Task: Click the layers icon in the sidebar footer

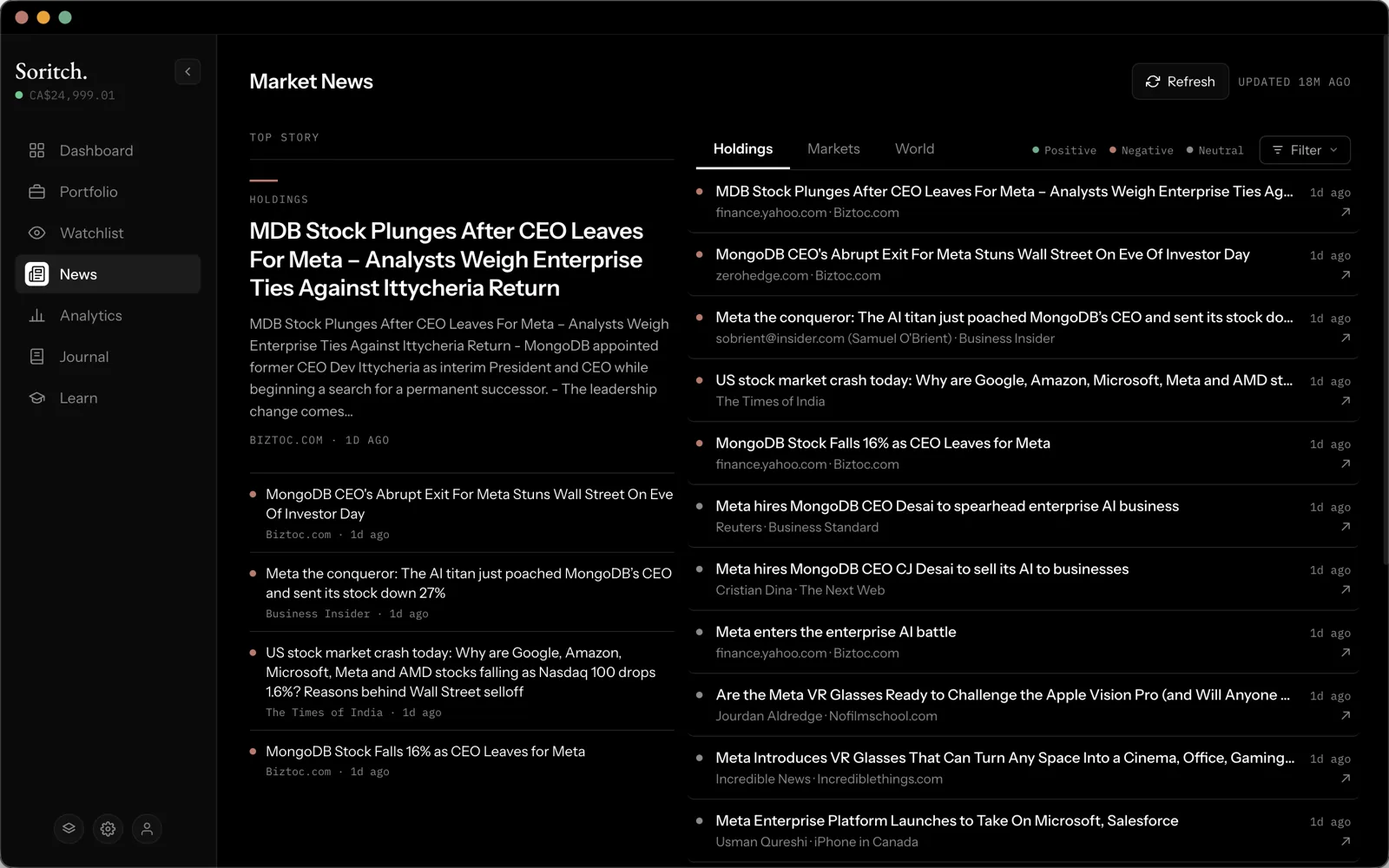Action: (x=69, y=829)
